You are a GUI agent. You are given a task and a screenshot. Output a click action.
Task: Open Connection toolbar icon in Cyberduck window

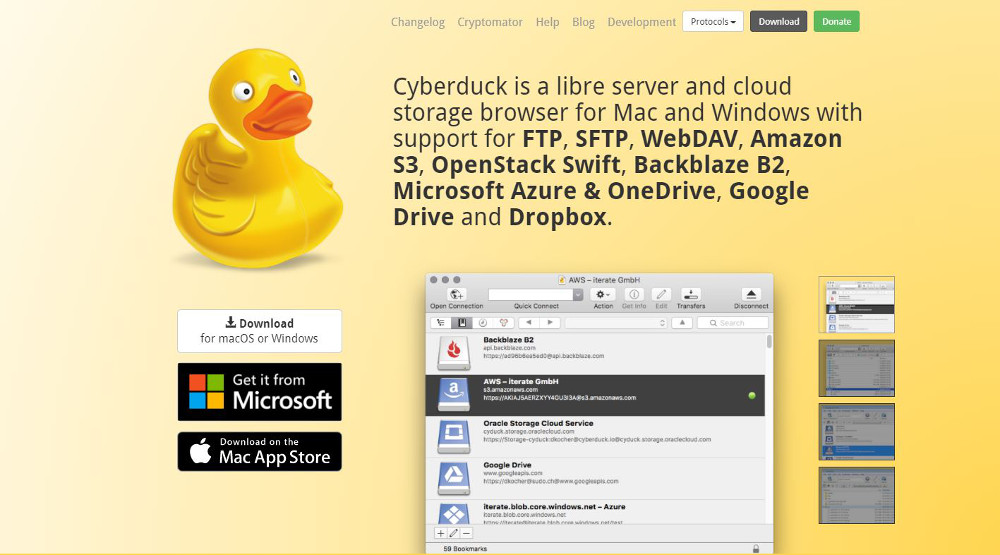pos(457,294)
